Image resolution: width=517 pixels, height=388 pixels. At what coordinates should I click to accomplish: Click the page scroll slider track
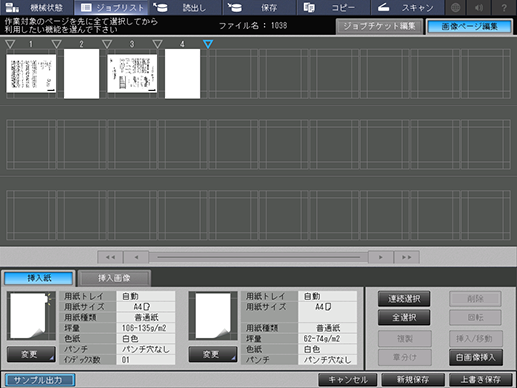(x=258, y=257)
